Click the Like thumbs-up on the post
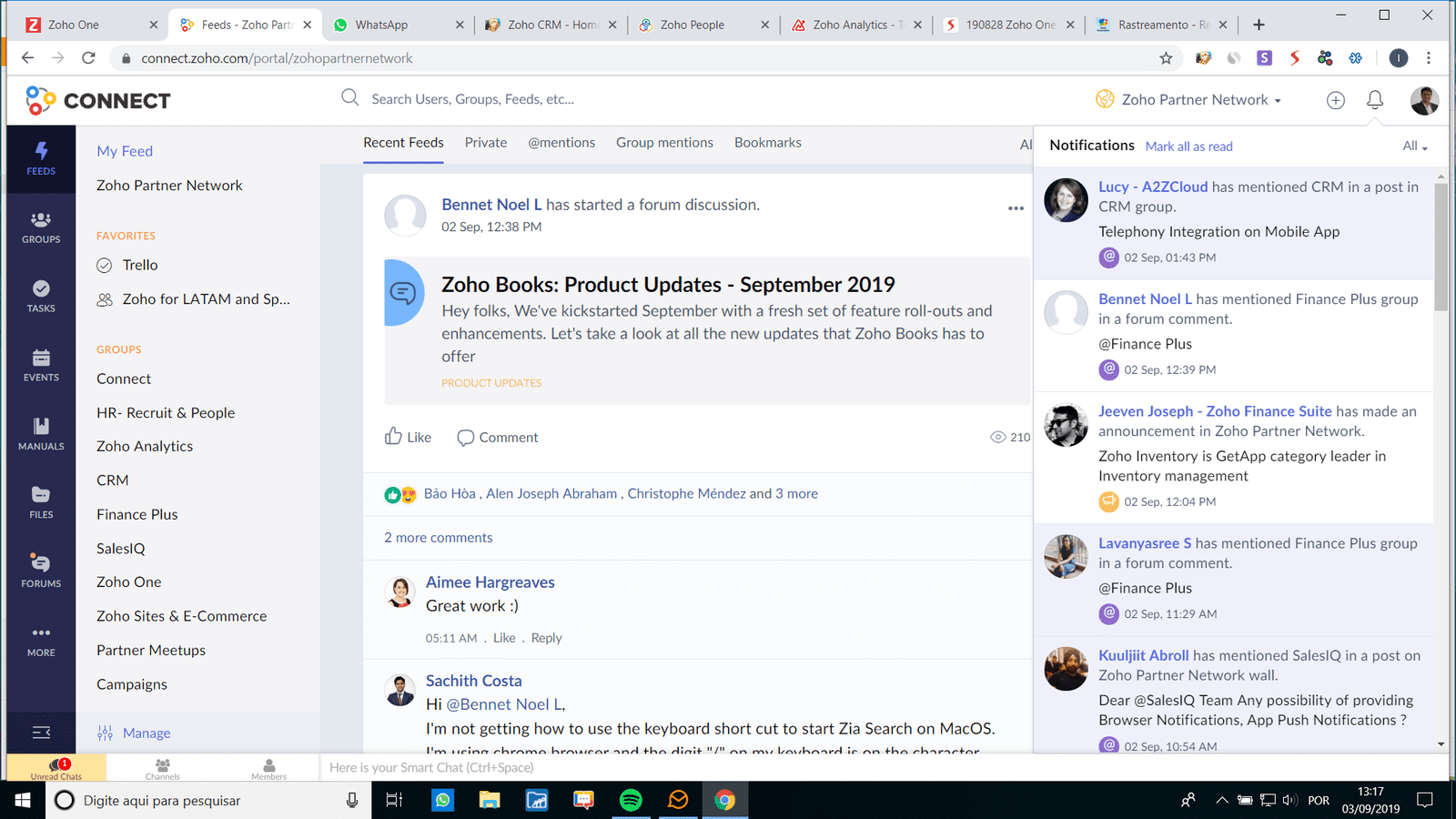This screenshot has height=819, width=1456. point(408,437)
